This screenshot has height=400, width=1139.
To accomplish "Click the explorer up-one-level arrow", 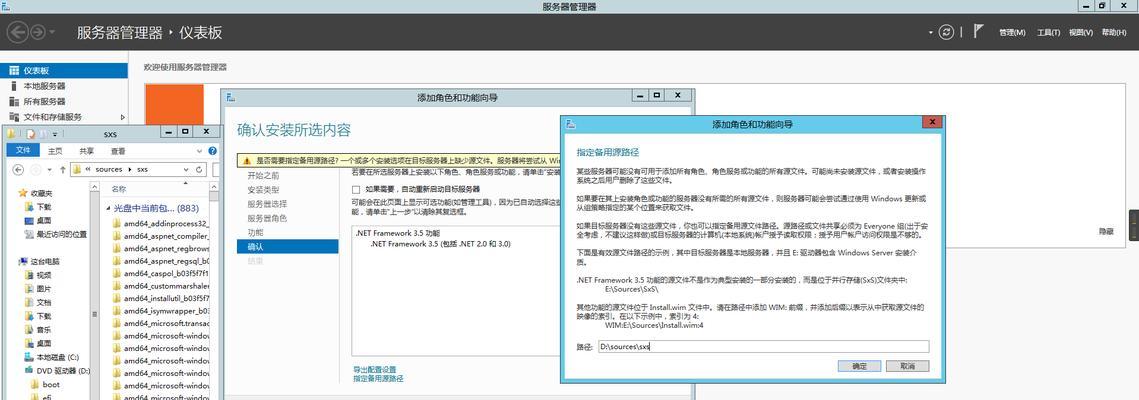I will 62,169.
